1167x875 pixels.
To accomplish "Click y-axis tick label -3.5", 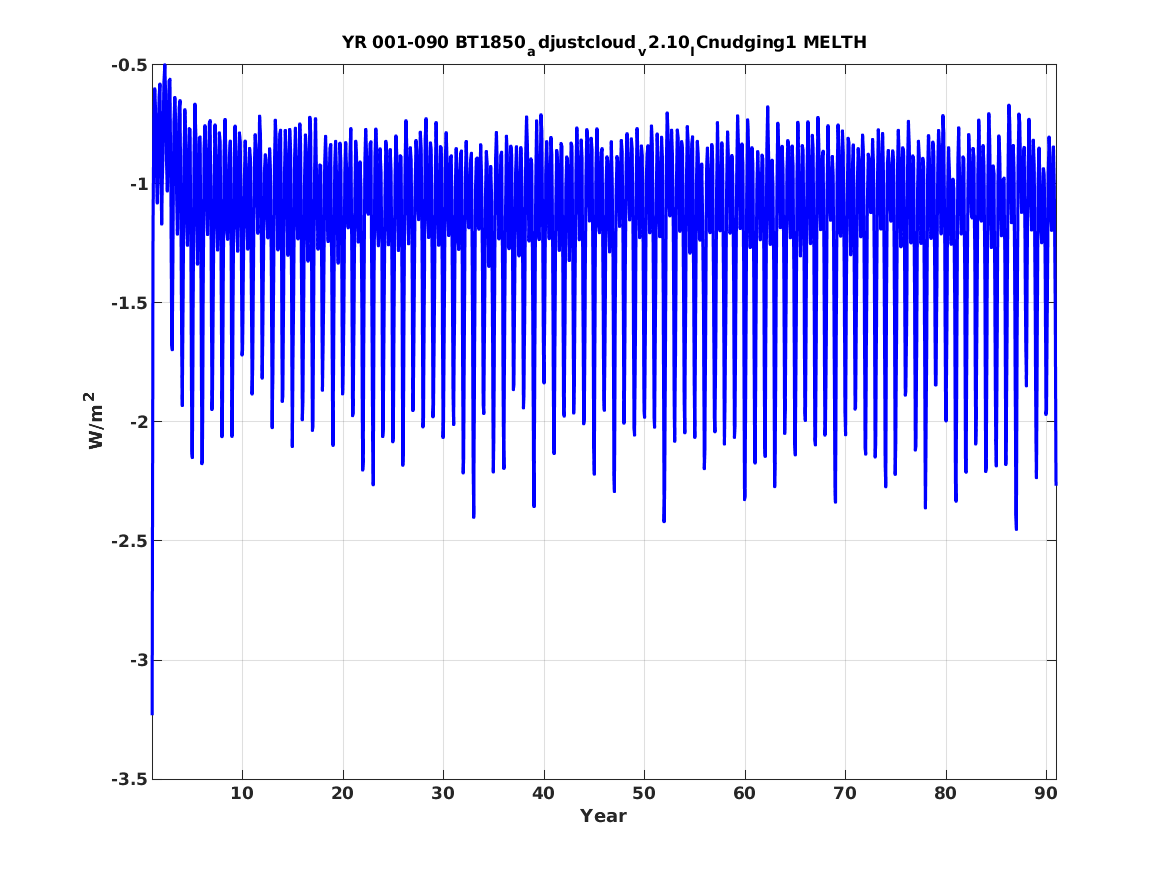I will pos(129,779).
